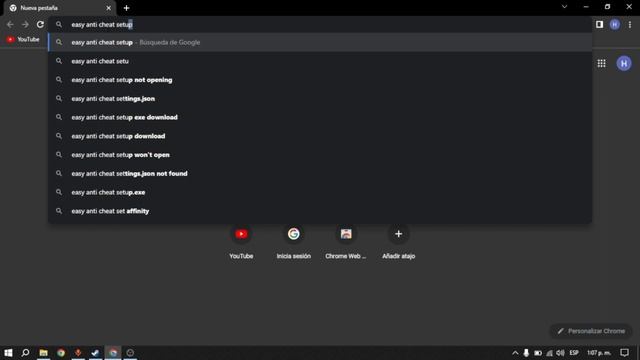Click the microphone tray icon
The width and height of the screenshot is (640, 360).
pyautogui.click(x=526, y=353)
